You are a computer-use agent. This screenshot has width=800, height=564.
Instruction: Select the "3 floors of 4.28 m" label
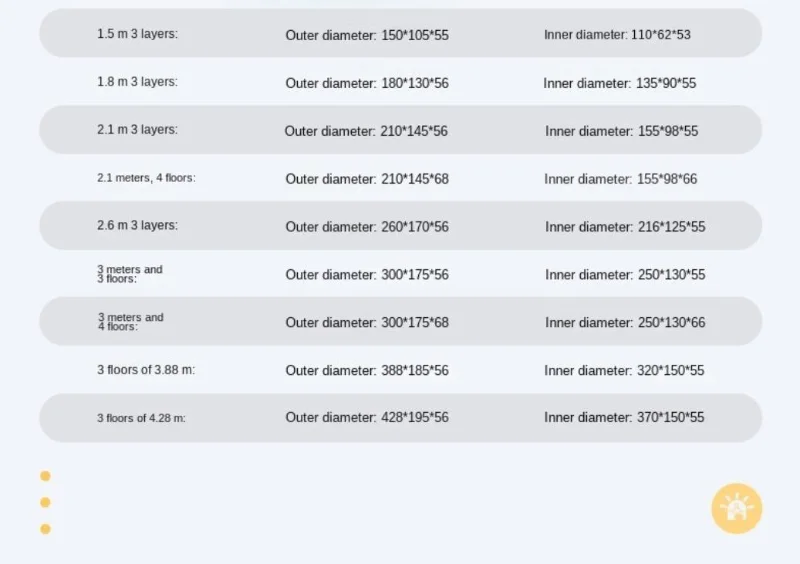click(141, 418)
